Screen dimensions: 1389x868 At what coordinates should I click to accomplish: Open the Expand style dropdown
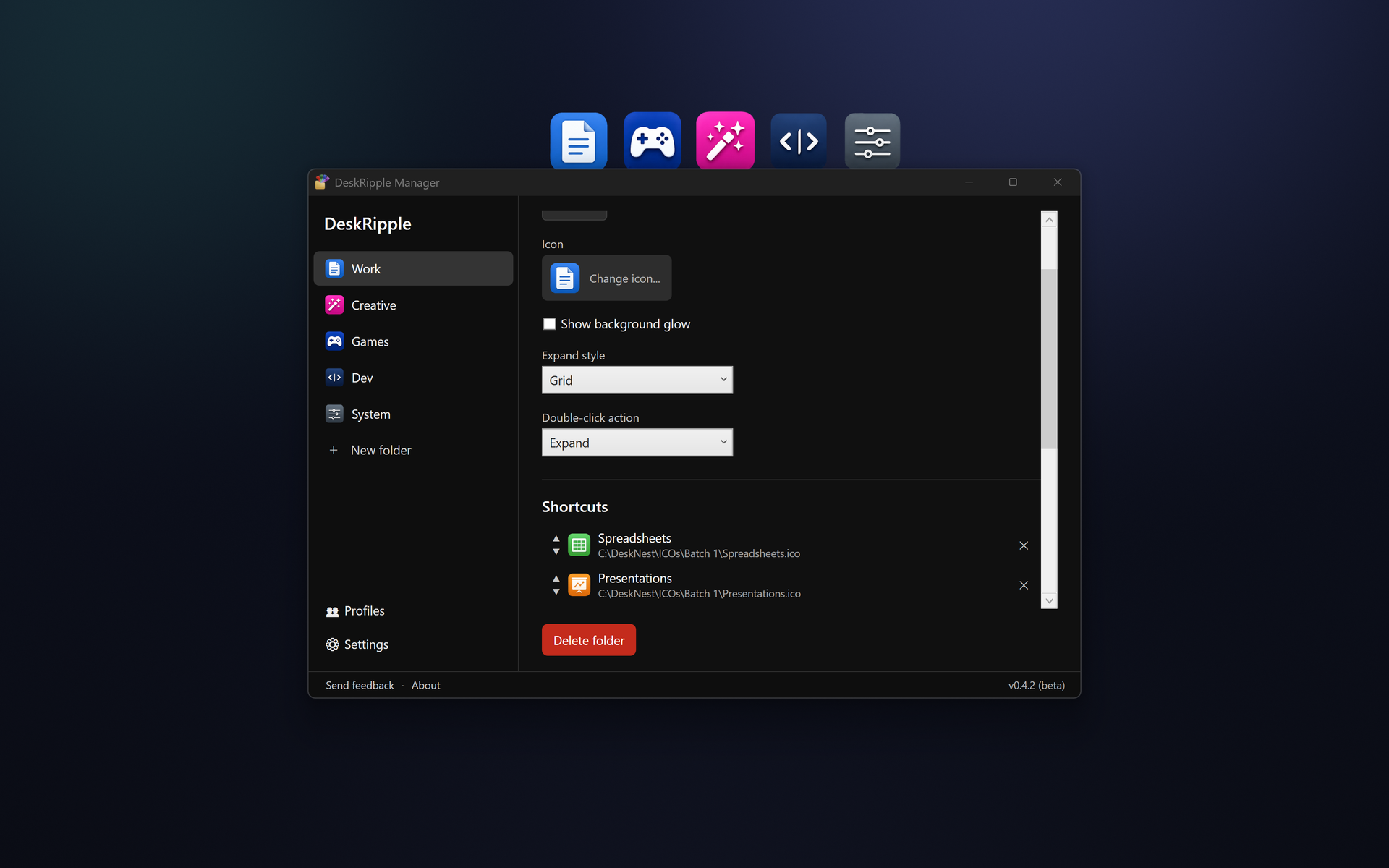click(x=637, y=380)
